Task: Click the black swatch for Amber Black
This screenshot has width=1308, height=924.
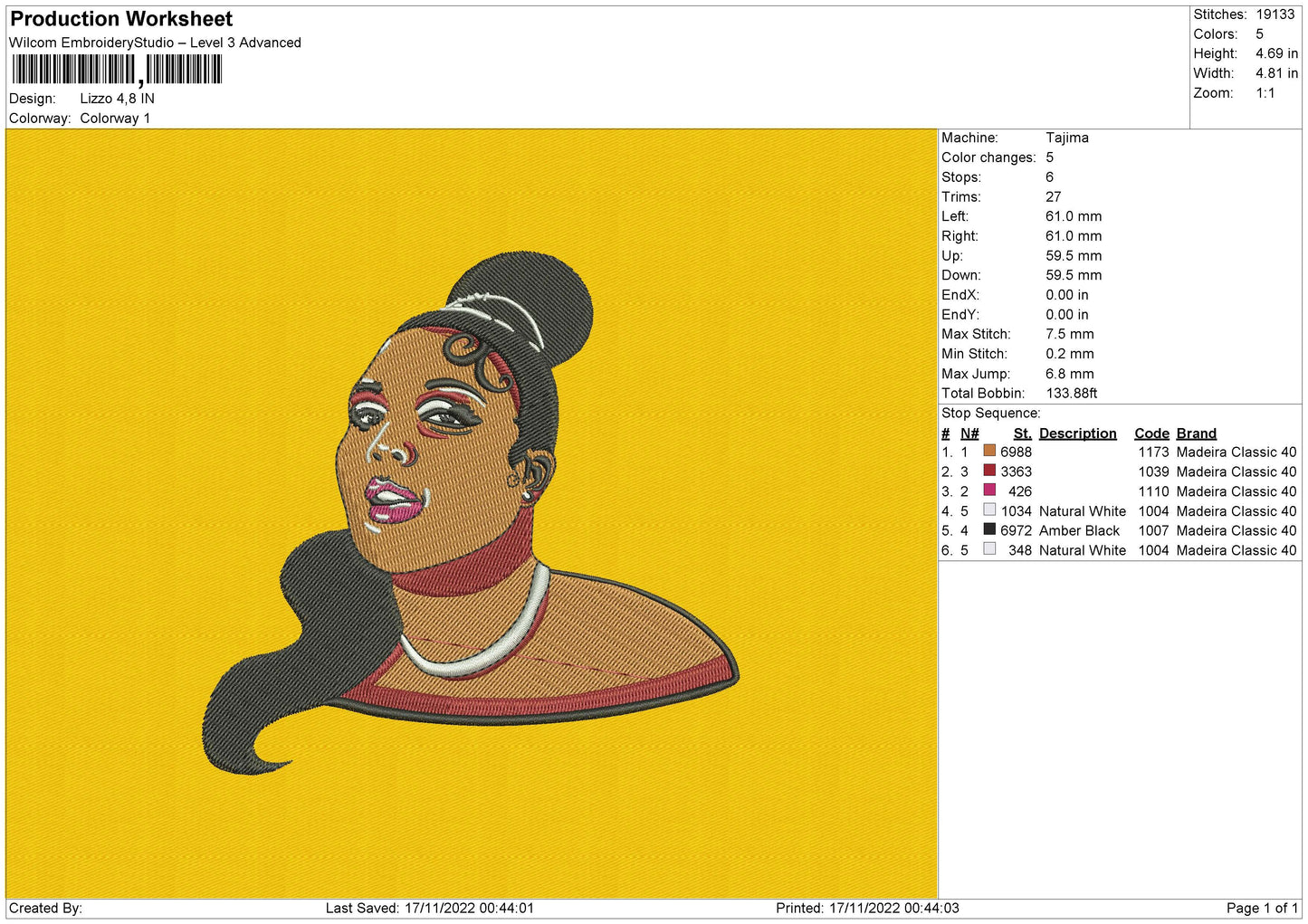Action: pyautogui.click(x=989, y=529)
